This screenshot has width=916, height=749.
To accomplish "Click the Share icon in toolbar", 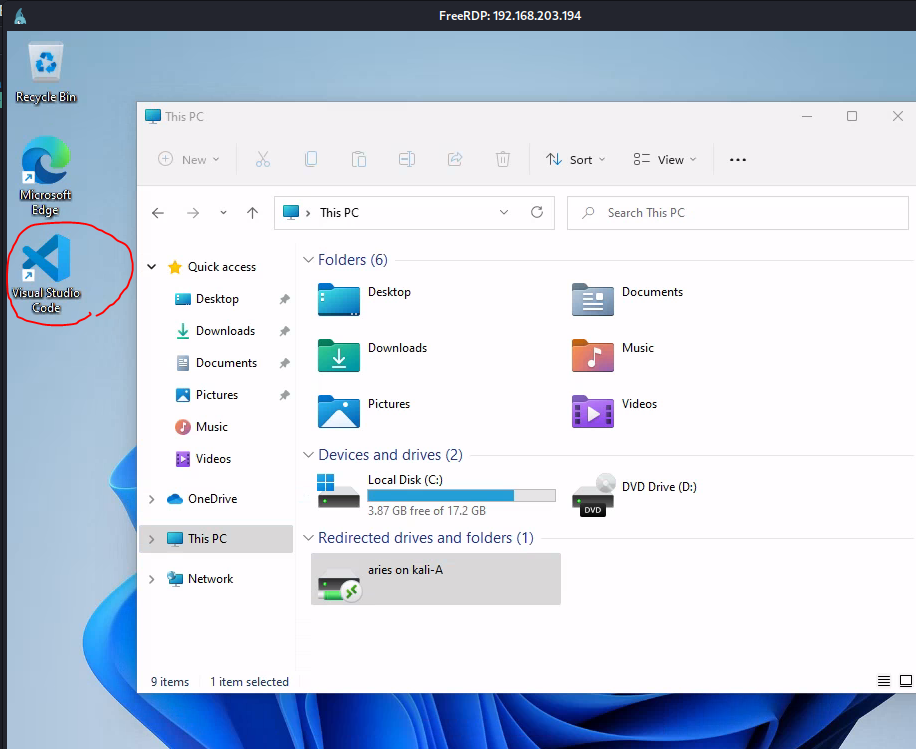I will tap(454, 159).
